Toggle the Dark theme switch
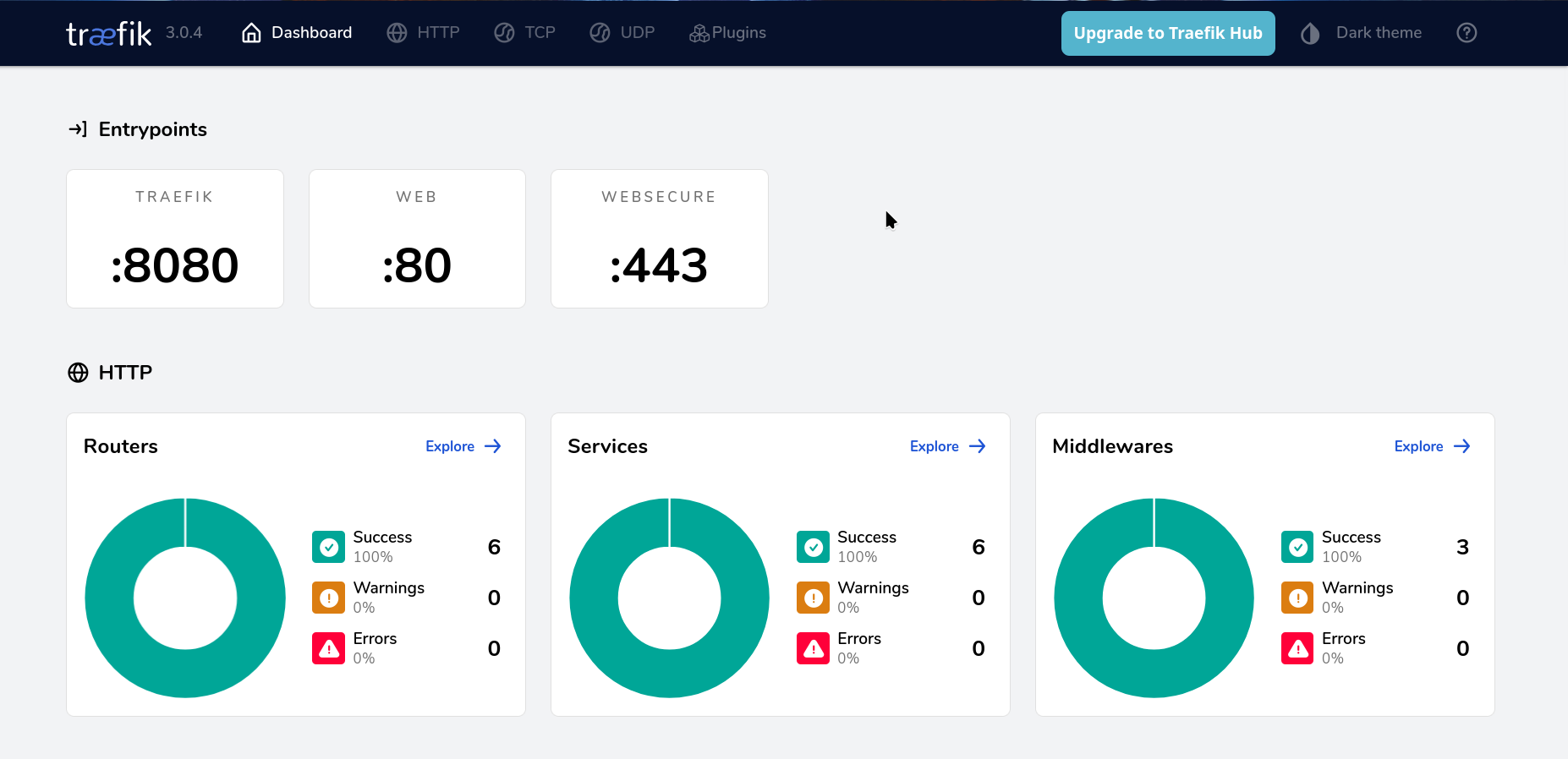Screen dimensions: 1568x759 pos(1362,33)
